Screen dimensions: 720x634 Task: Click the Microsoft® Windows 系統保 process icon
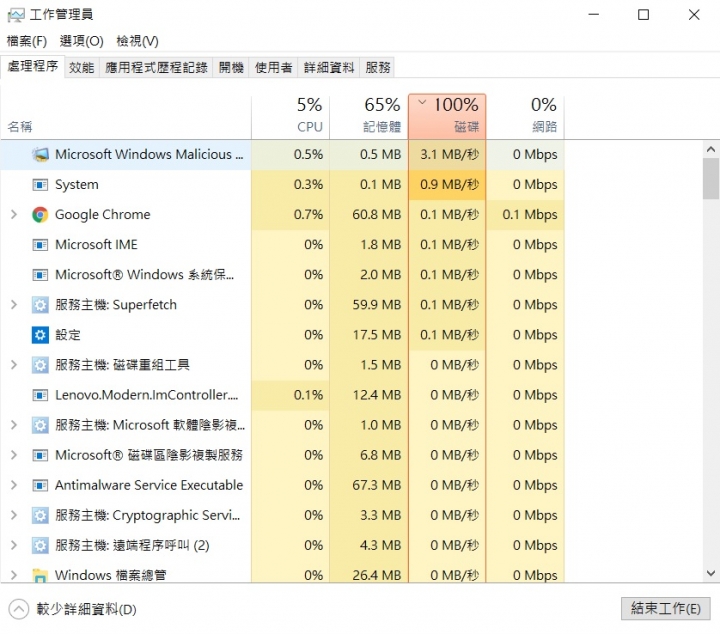click(40, 275)
